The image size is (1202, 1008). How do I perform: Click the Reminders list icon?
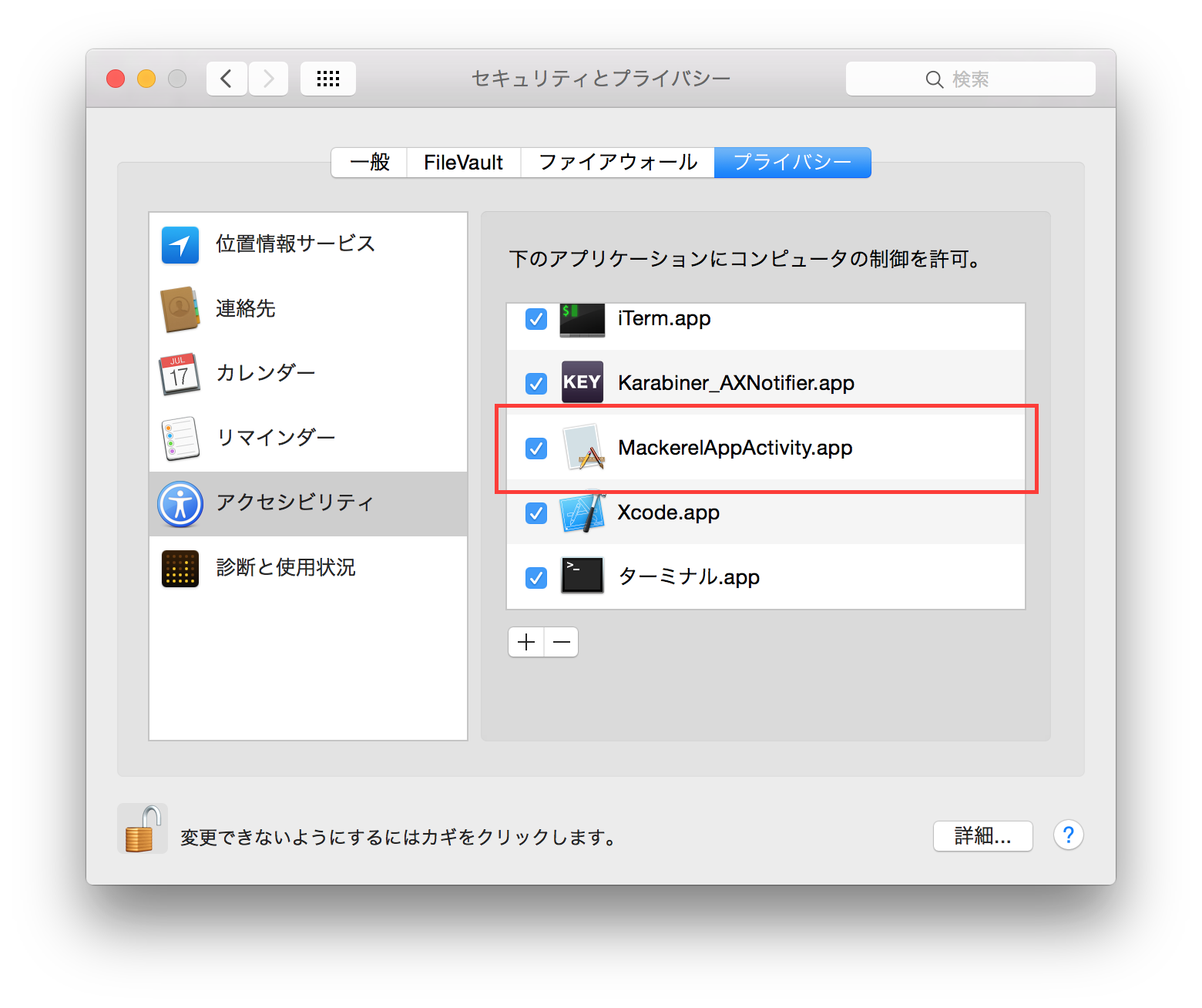pyautogui.click(x=180, y=438)
